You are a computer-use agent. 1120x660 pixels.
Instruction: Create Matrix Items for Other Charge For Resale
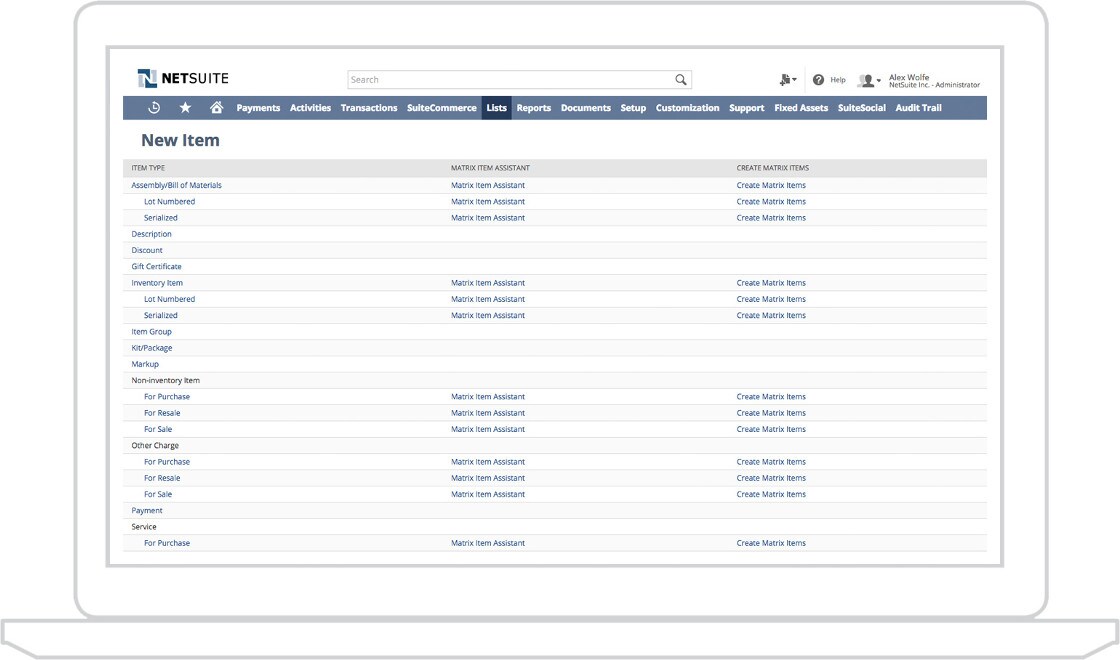point(771,478)
